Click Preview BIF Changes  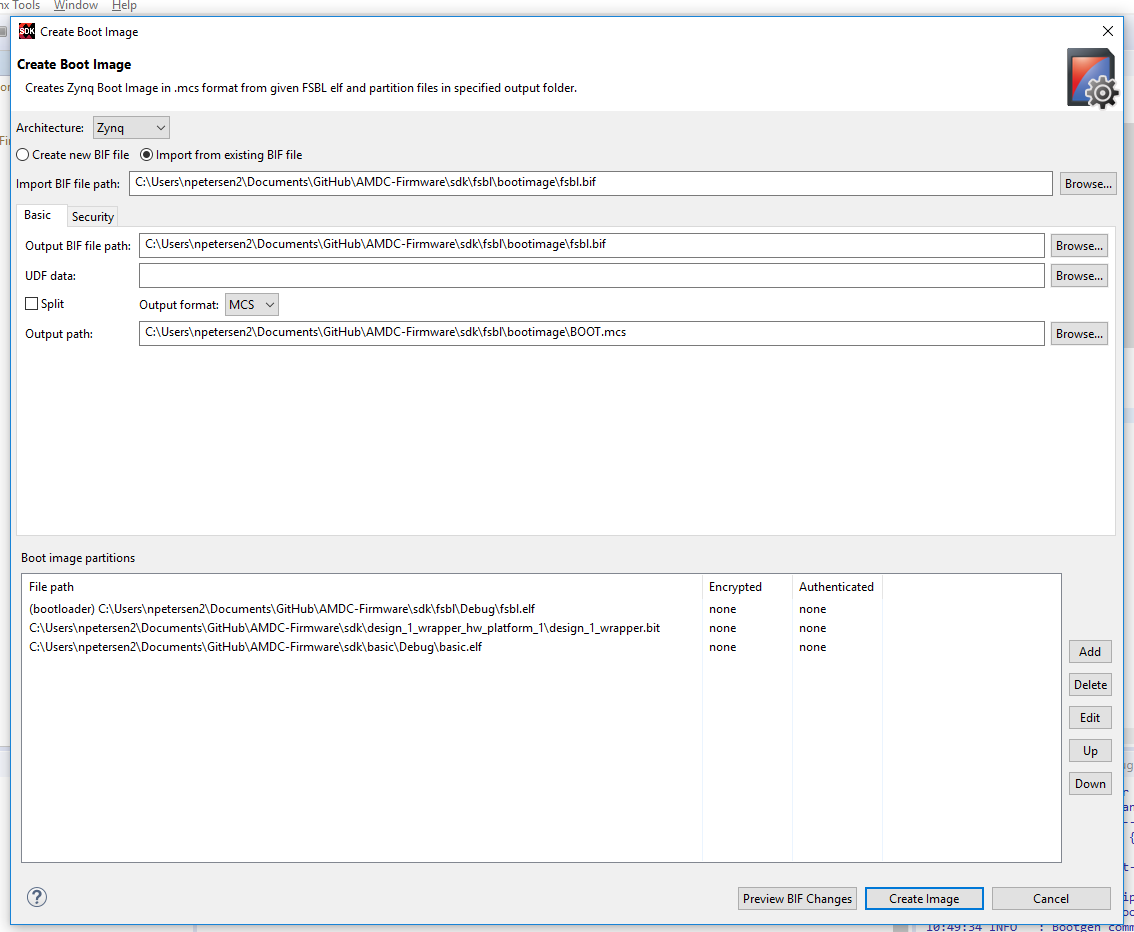797,899
